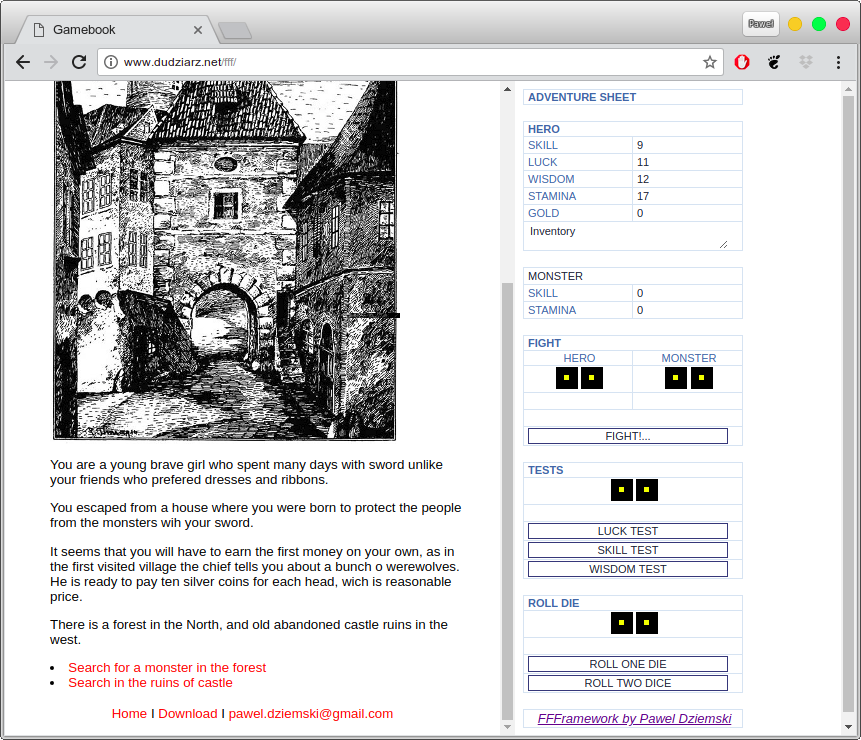Open Chrome's three-dot menu
The height and width of the screenshot is (740, 861).
tap(839, 62)
